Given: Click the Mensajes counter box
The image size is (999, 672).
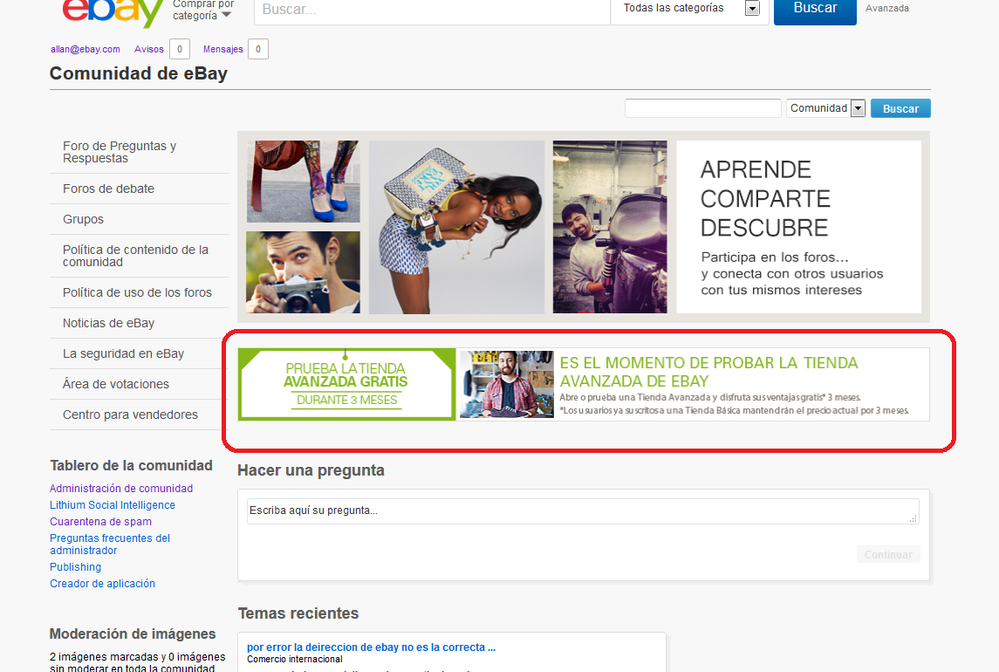Looking at the screenshot, I should point(258,49).
